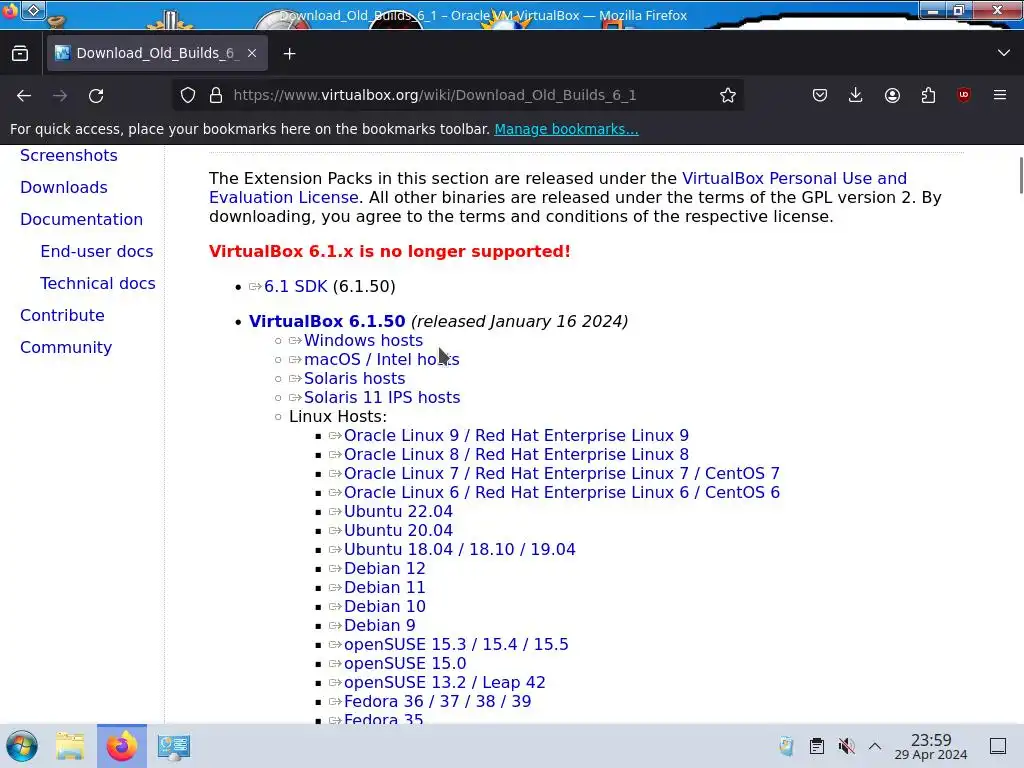Open Technical docs sidebar link

point(97,283)
